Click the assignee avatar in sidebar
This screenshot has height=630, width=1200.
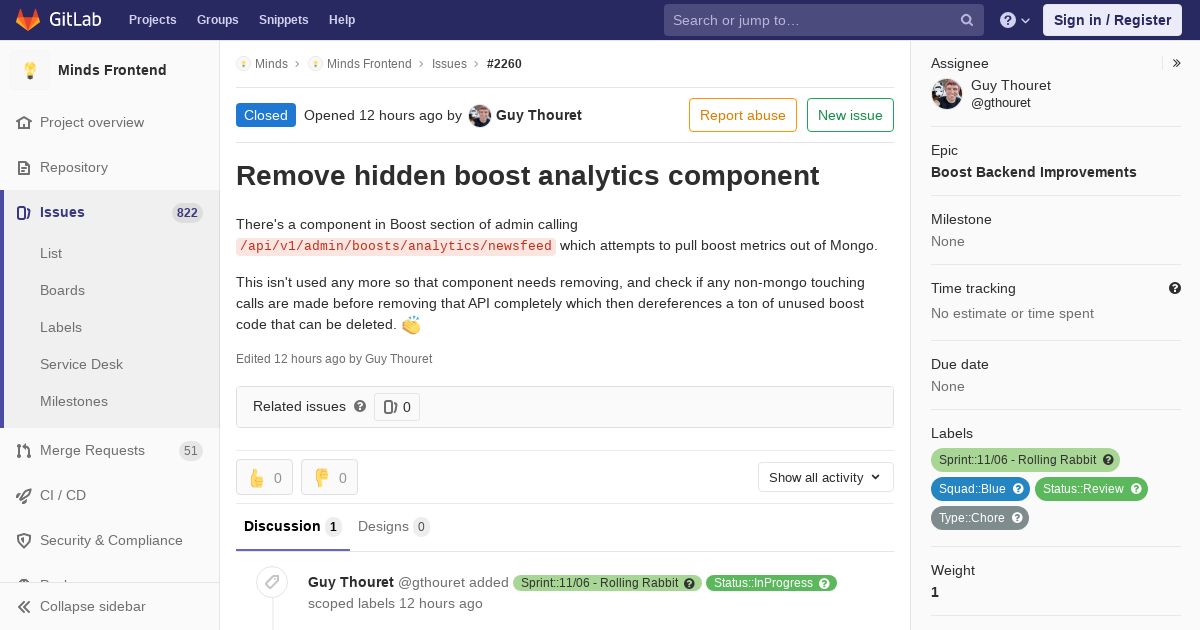tap(947, 94)
